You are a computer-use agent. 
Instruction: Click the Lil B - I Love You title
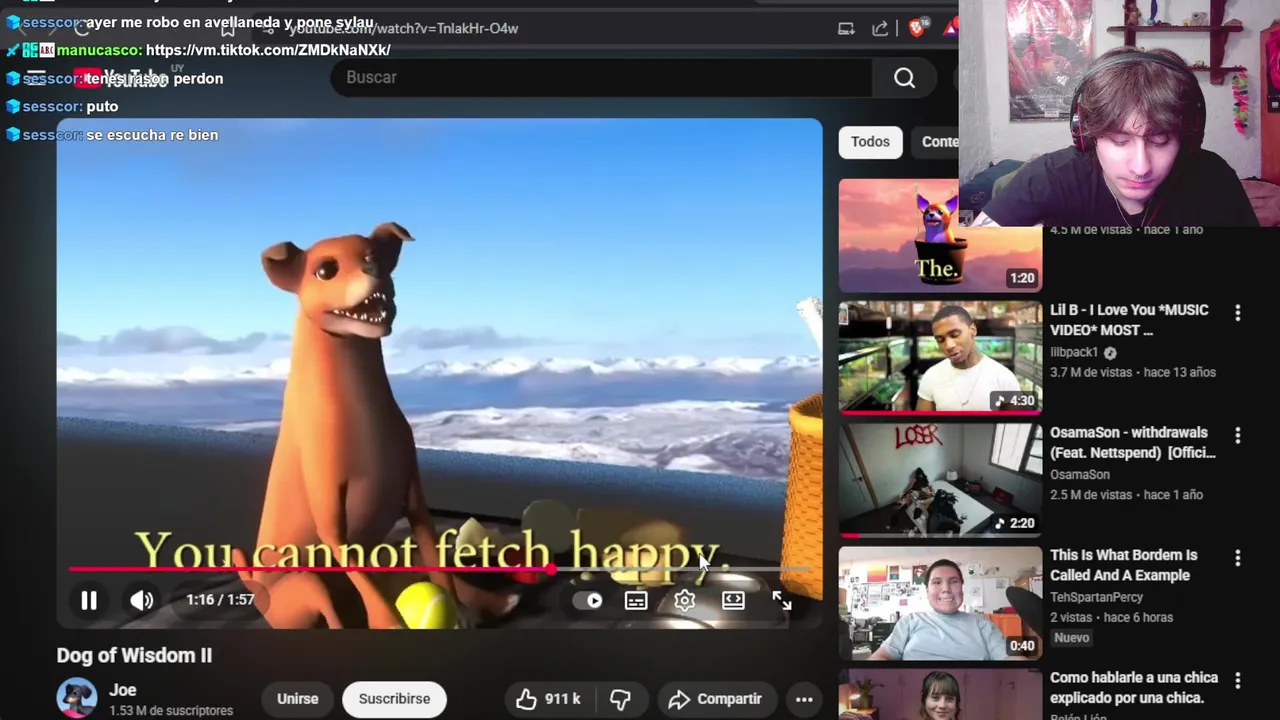(1129, 320)
